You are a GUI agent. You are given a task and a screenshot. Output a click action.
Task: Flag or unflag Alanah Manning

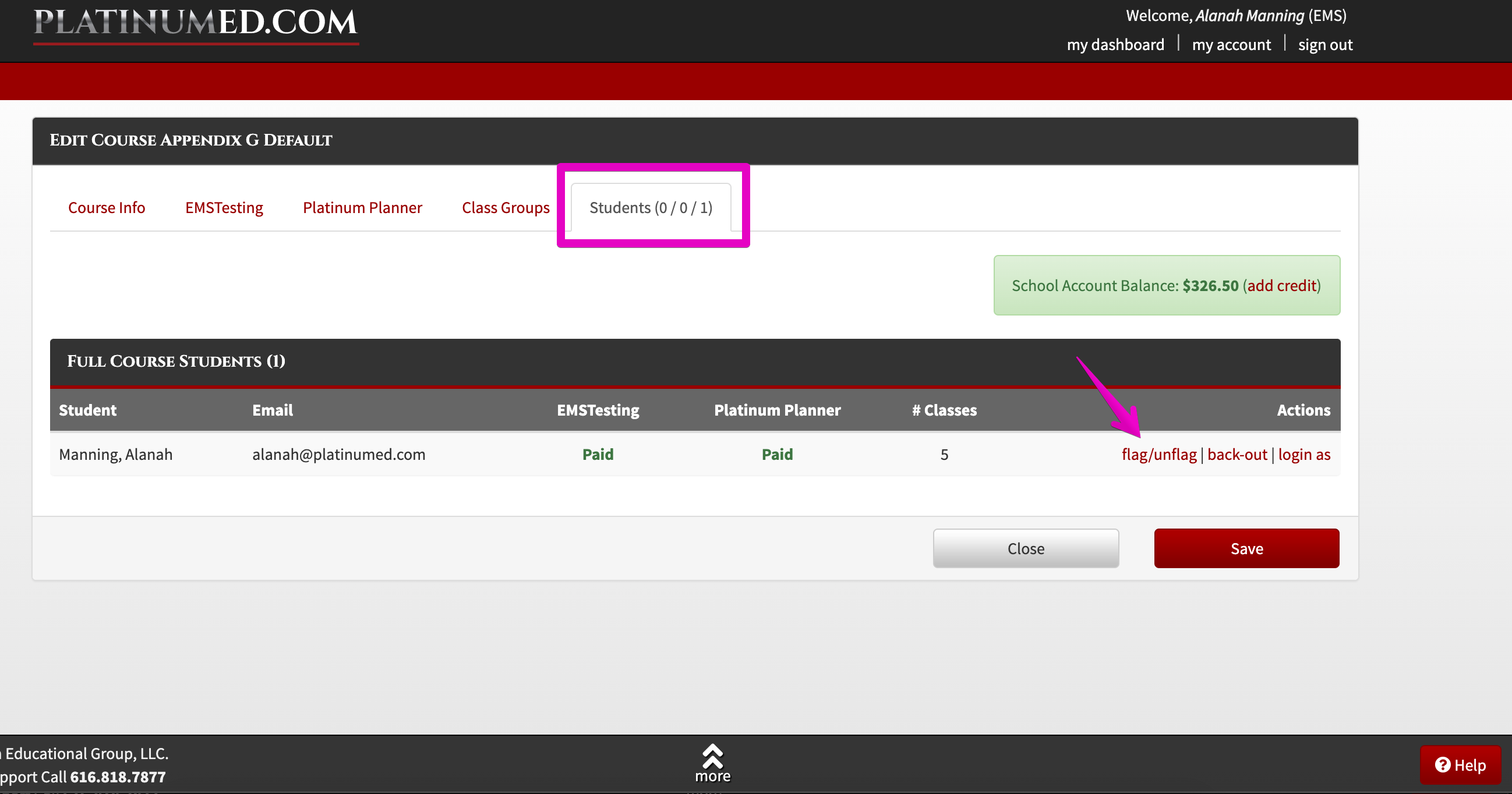pyautogui.click(x=1158, y=454)
